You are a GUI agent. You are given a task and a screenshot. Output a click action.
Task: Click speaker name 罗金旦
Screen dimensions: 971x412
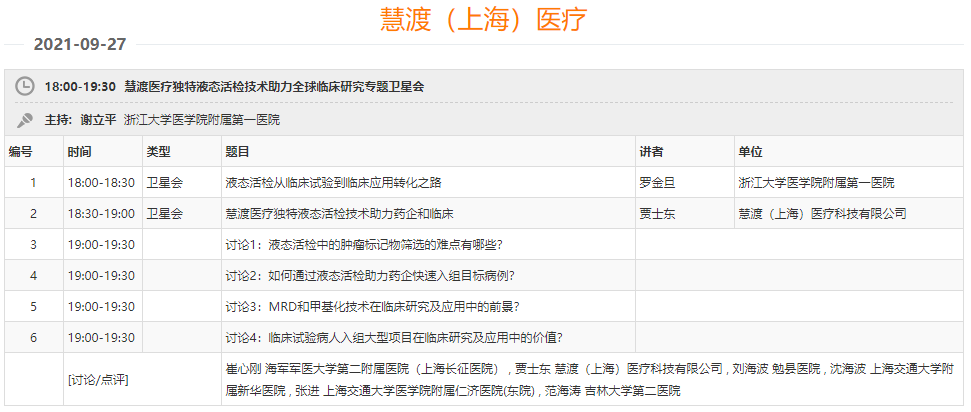[x=657, y=183]
